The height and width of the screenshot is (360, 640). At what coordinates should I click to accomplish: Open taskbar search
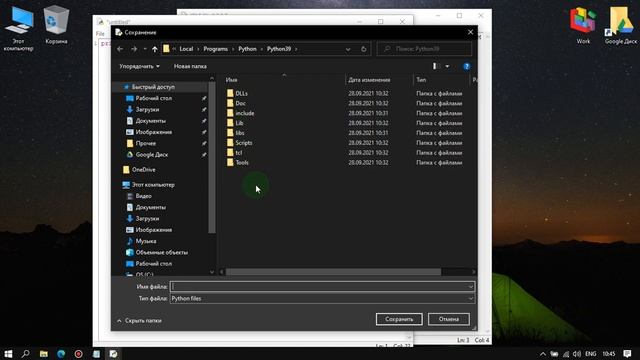point(25,353)
